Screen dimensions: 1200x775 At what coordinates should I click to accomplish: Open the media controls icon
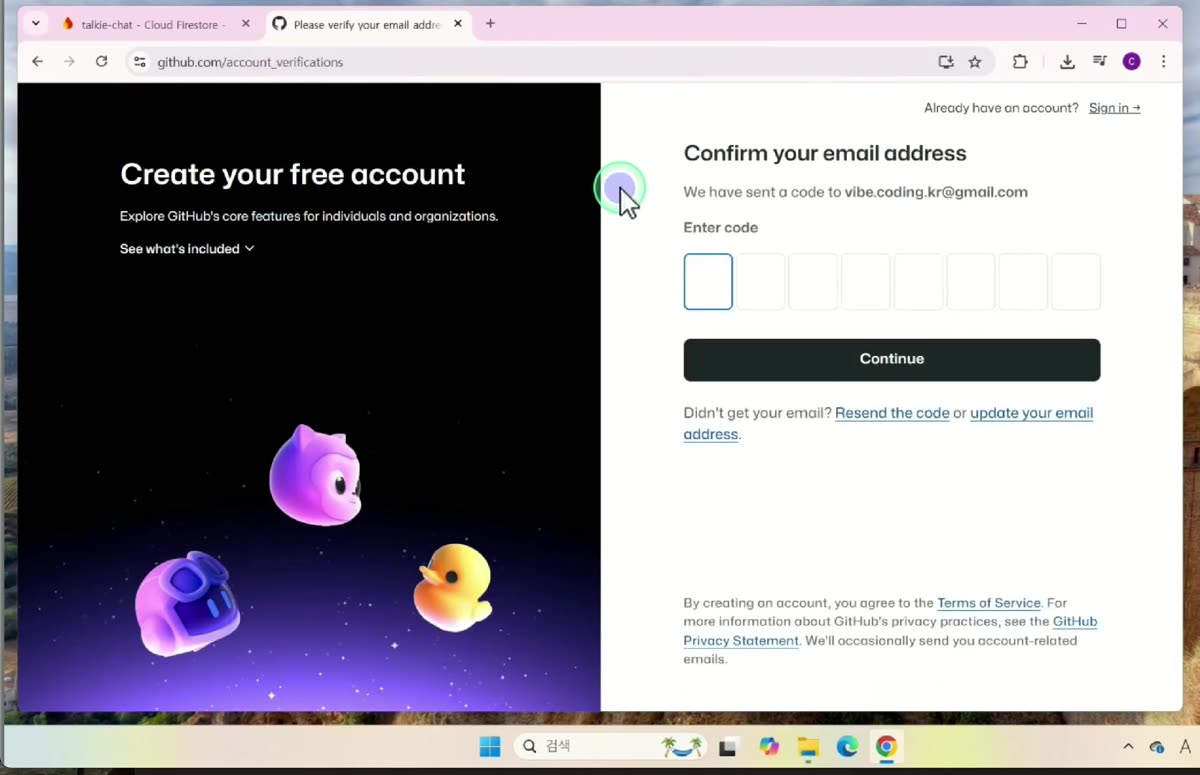[1100, 62]
